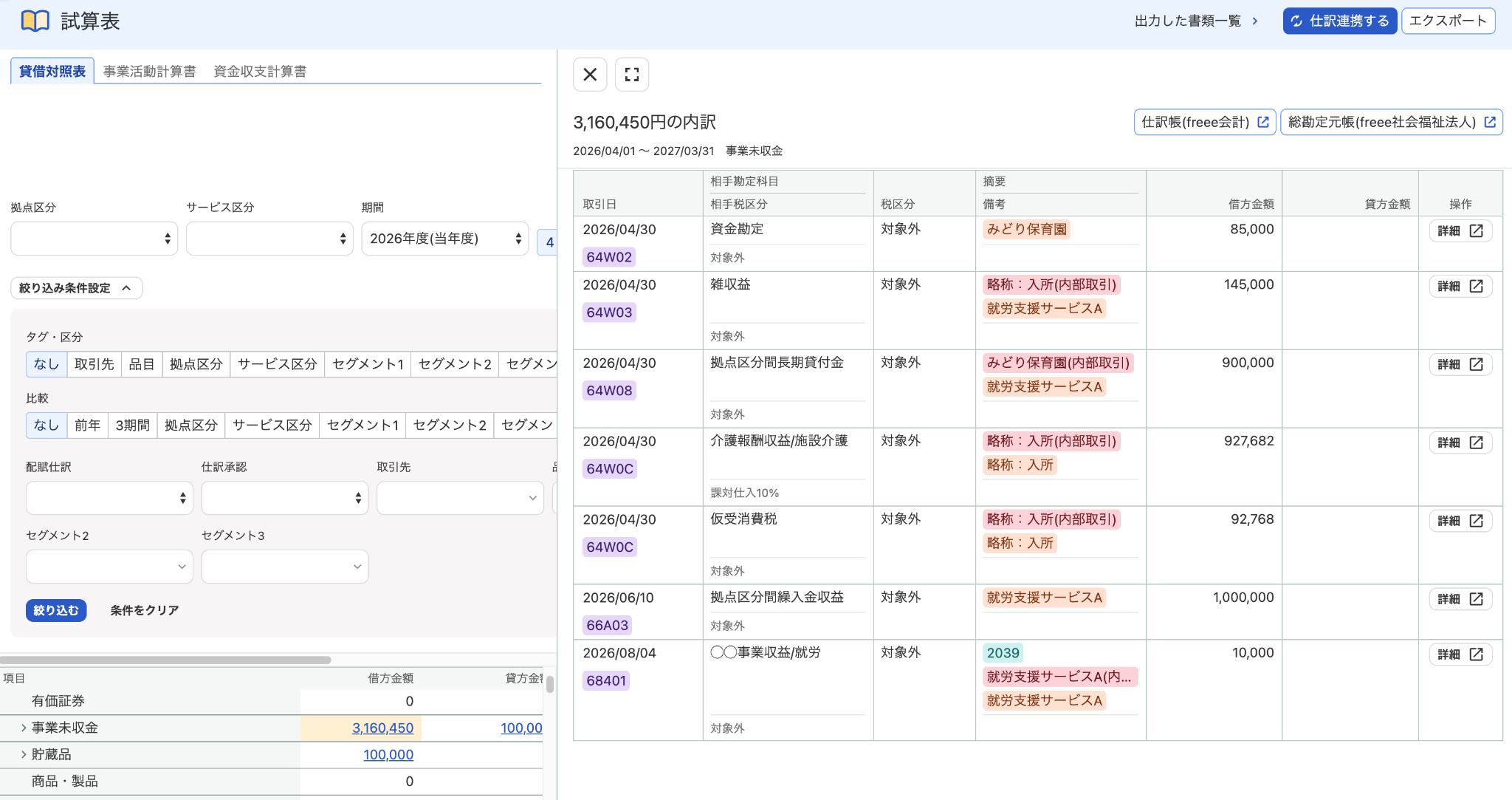Expand the 貯蔵品 row
The width and height of the screenshot is (1512, 800).
[24, 754]
